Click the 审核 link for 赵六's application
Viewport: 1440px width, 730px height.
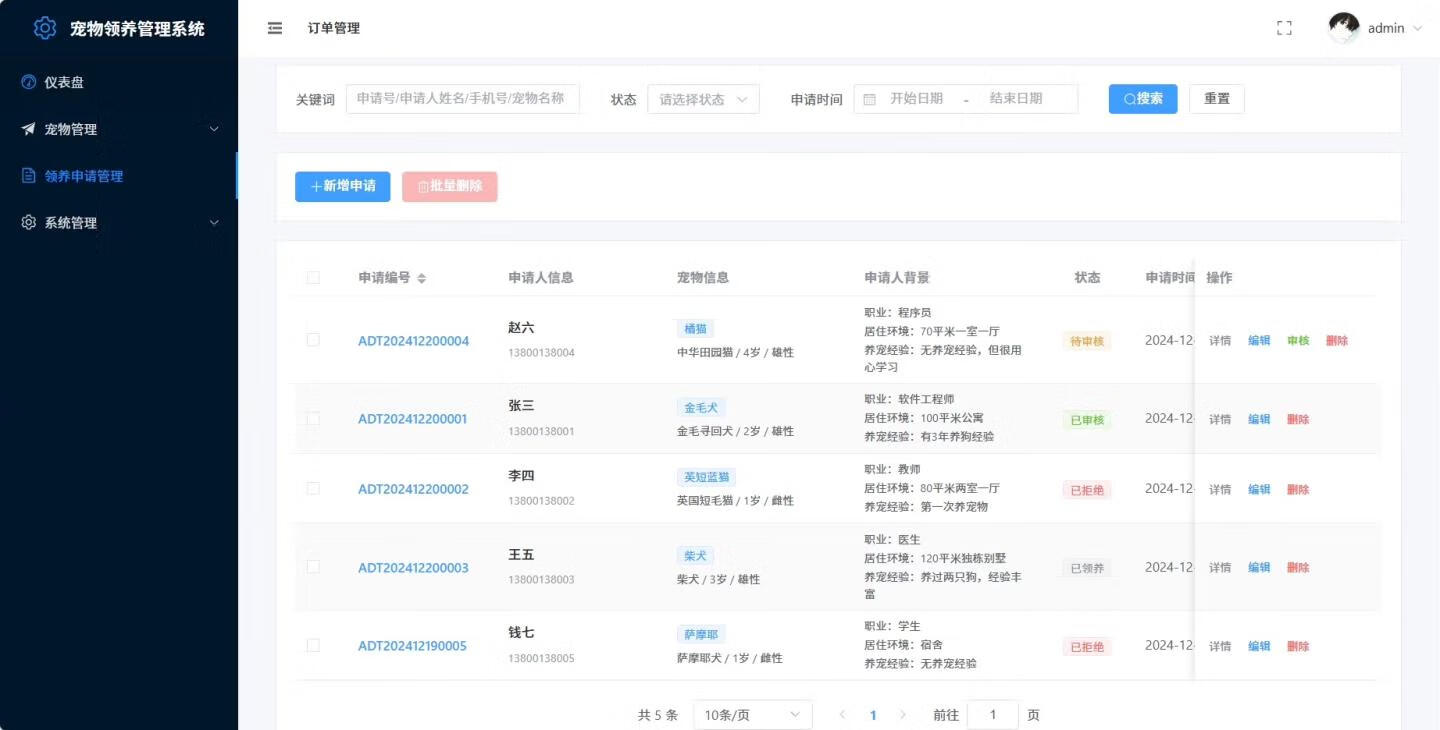pos(1298,341)
